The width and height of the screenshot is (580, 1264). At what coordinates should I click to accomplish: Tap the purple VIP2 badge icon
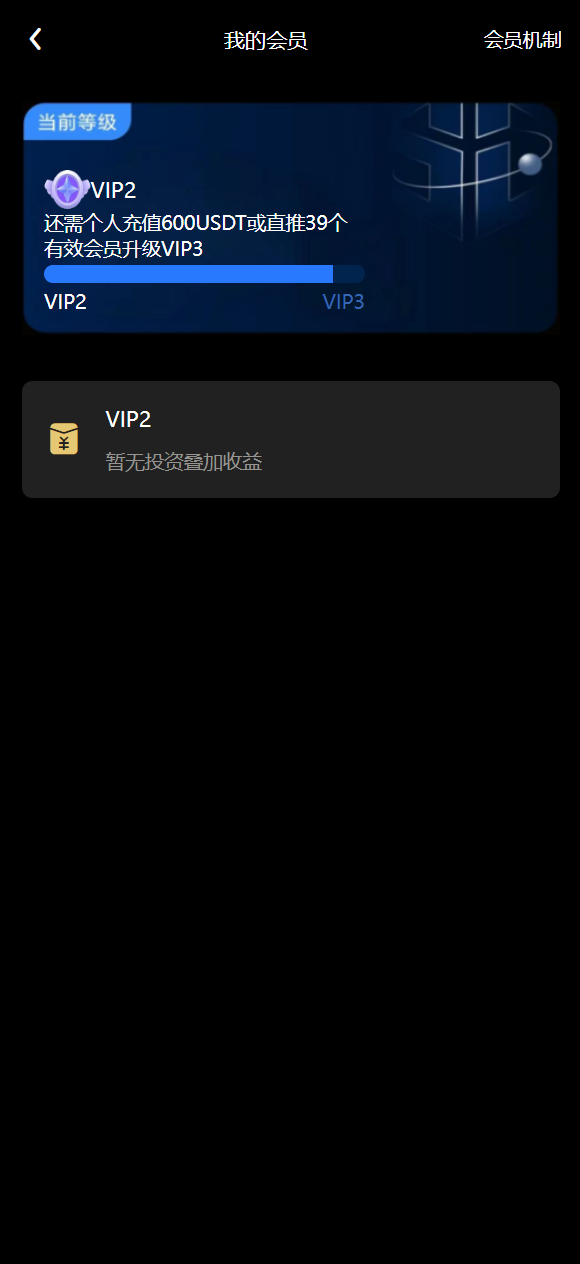pos(67,189)
